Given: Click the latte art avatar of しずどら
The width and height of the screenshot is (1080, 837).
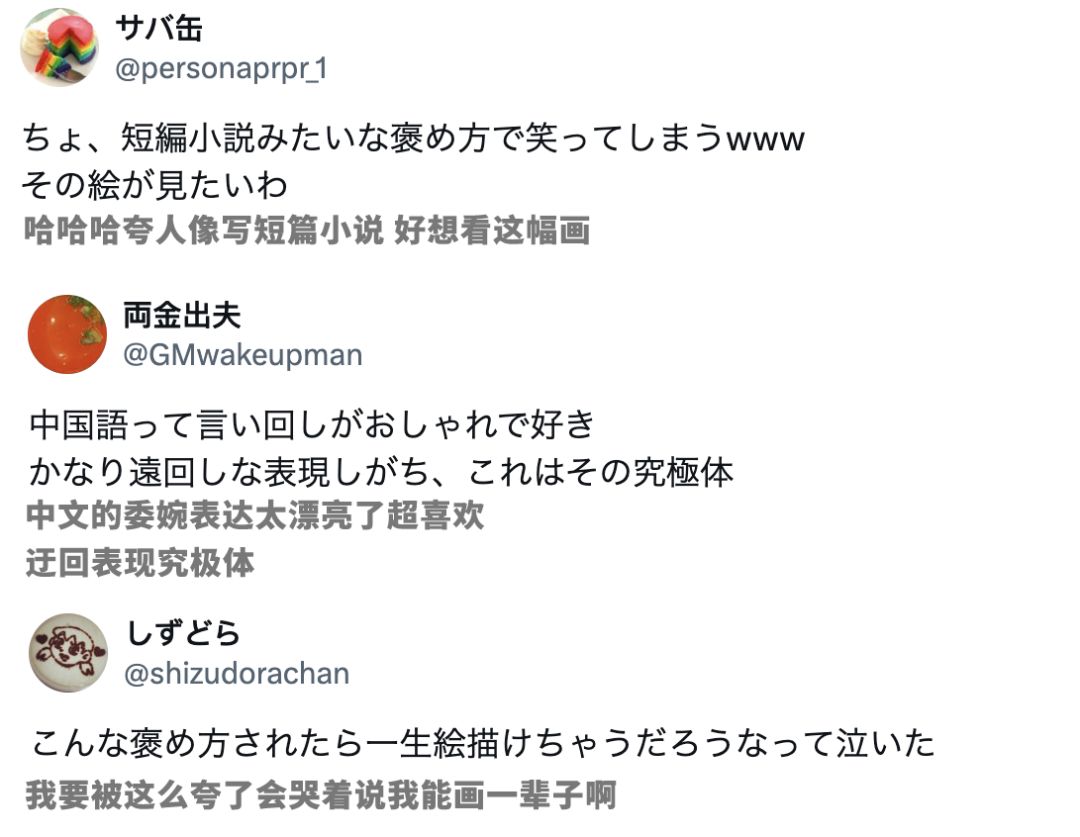Looking at the screenshot, I should [67, 652].
